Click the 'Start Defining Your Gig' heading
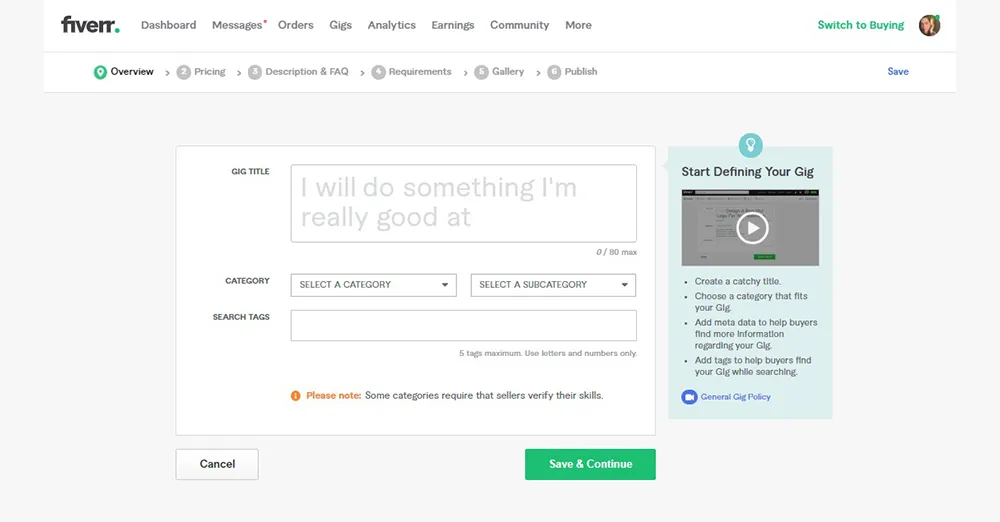1000x522 pixels. 747,172
